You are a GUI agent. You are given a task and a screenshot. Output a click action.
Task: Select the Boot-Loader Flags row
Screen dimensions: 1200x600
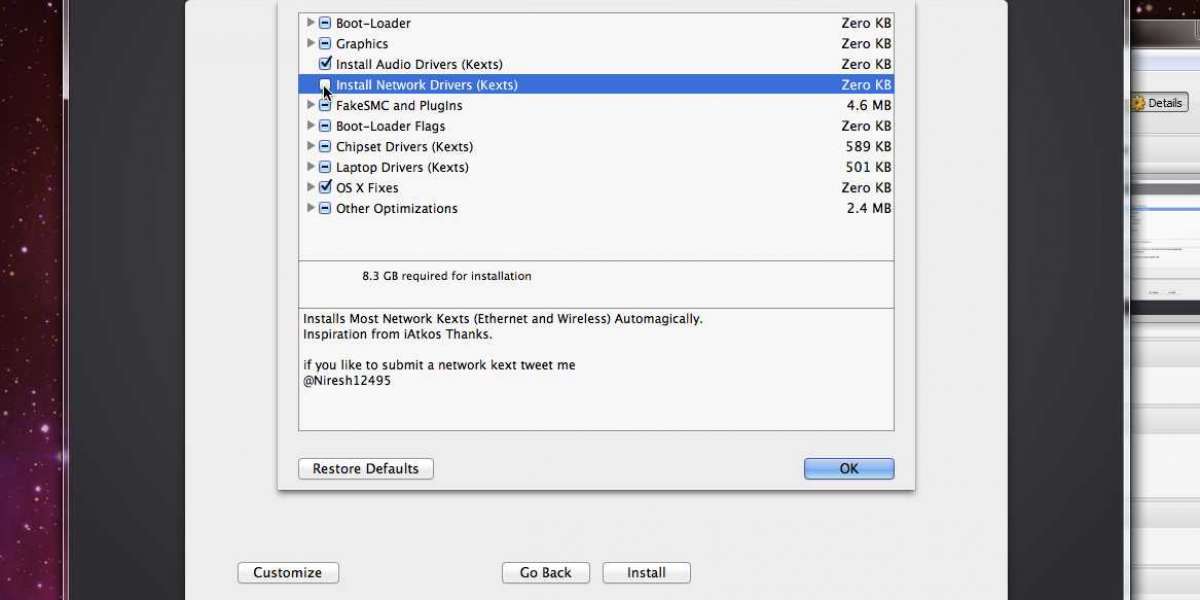[x=390, y=126]
